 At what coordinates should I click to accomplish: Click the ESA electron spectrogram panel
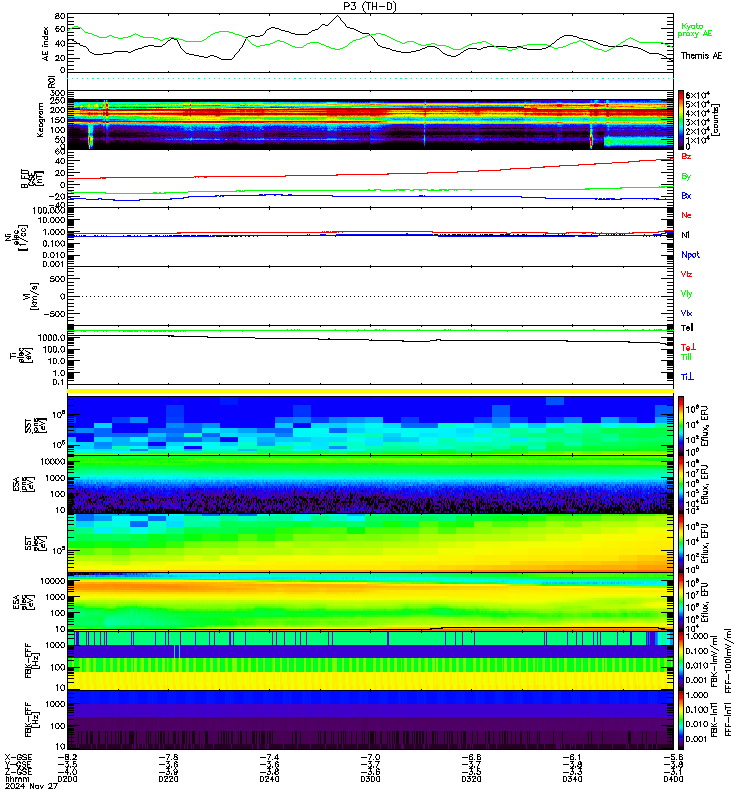pyautogui.click(x=370, y=602)
